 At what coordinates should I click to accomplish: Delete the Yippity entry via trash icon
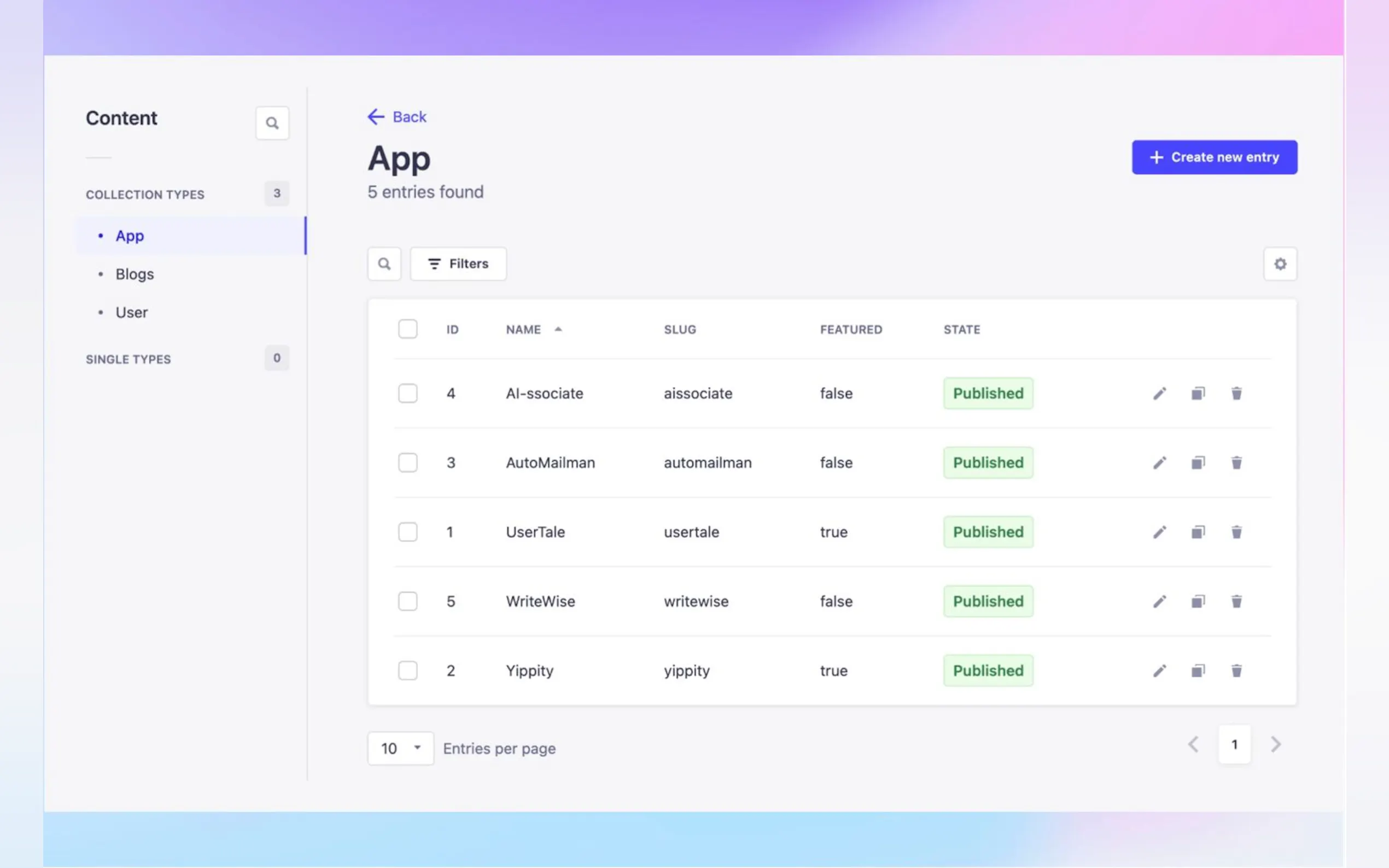1236,671
